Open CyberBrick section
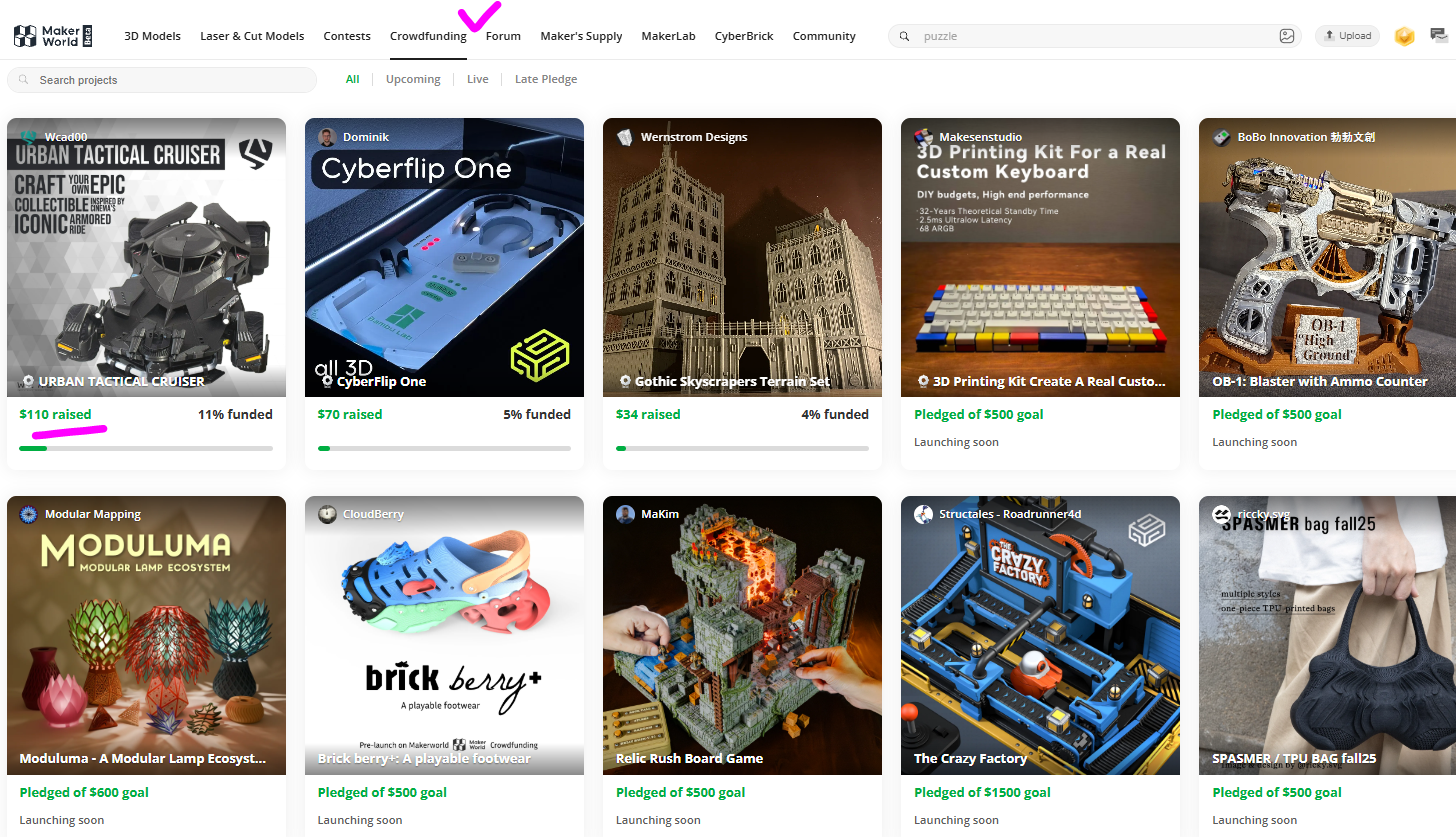Image resolution: width=1456 pixels, height=837 pixels. [x=744, y=36]
